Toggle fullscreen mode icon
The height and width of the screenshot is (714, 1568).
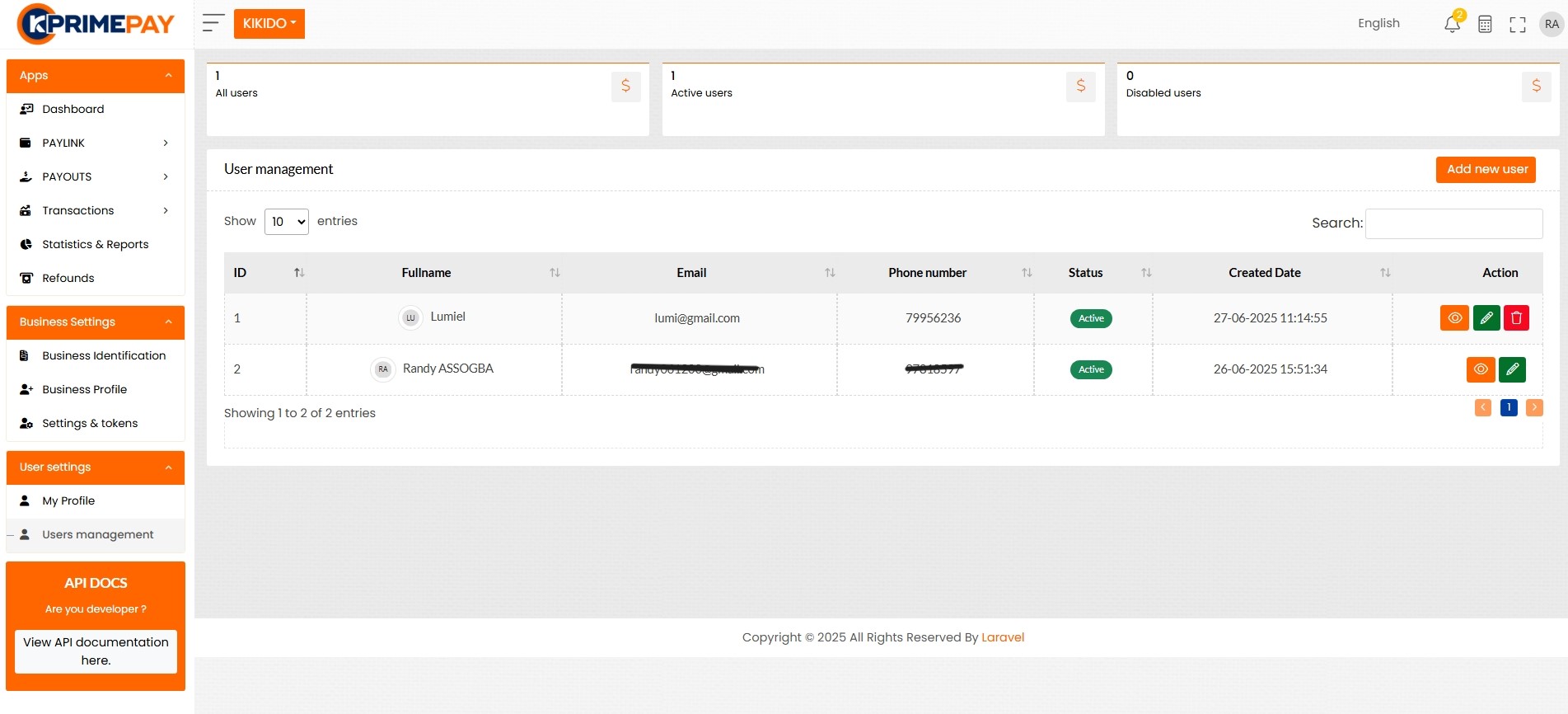[x=1518, y=25]
